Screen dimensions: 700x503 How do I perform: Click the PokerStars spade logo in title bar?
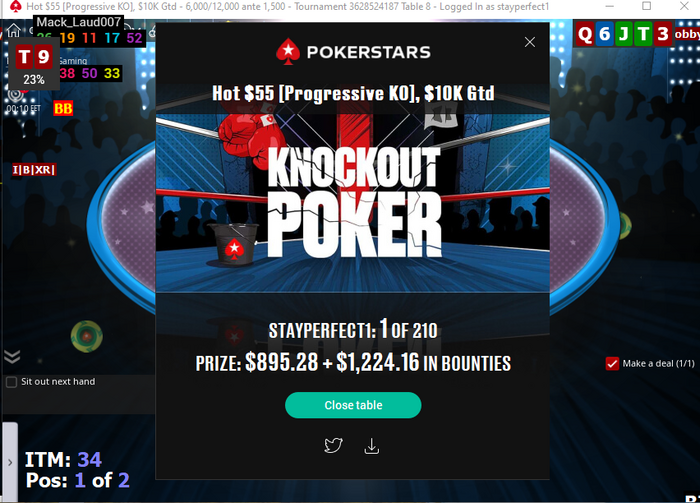15,6
